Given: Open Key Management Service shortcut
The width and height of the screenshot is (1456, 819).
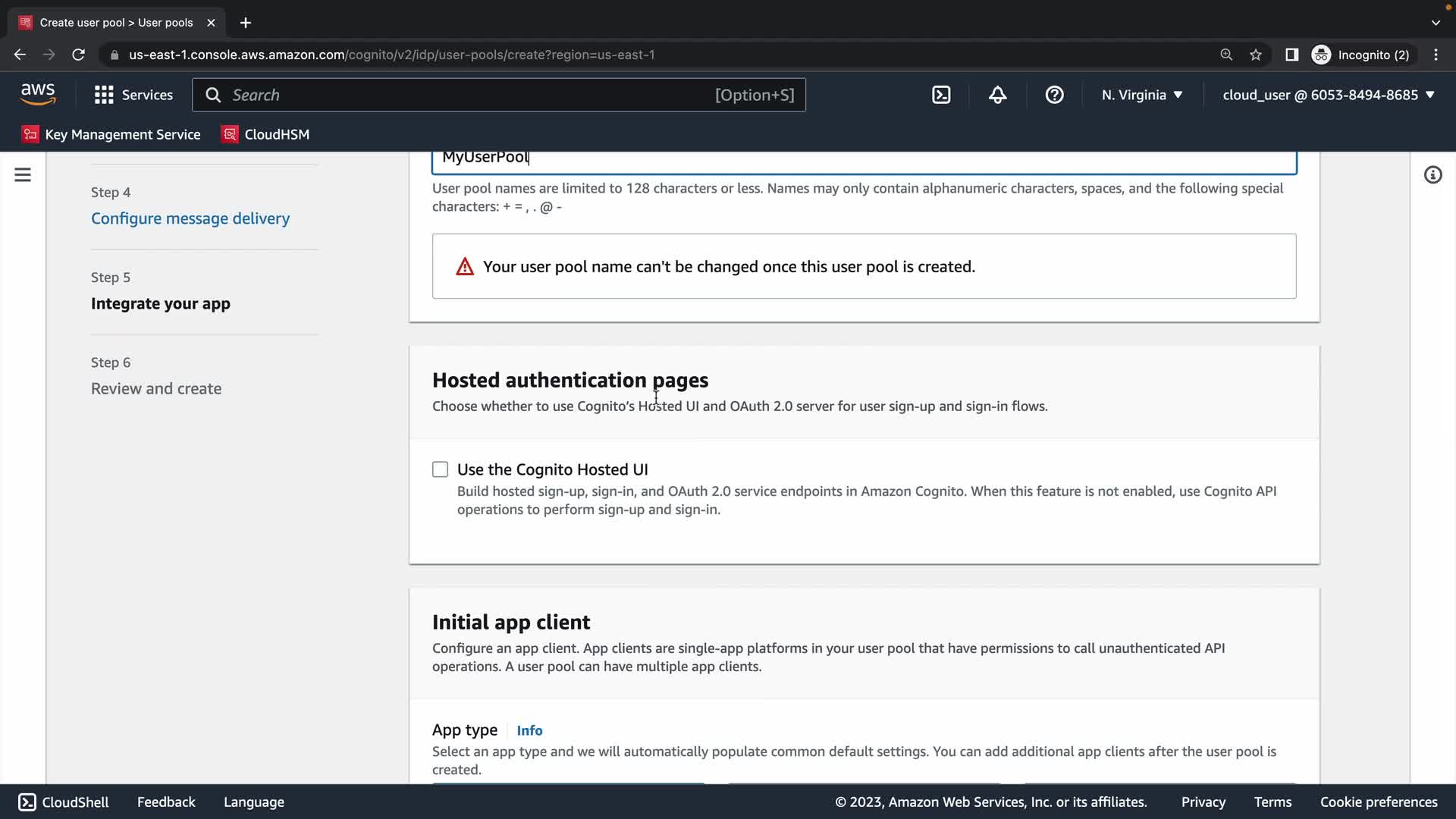Looking at the screenshot, I should tap(111, 134).
